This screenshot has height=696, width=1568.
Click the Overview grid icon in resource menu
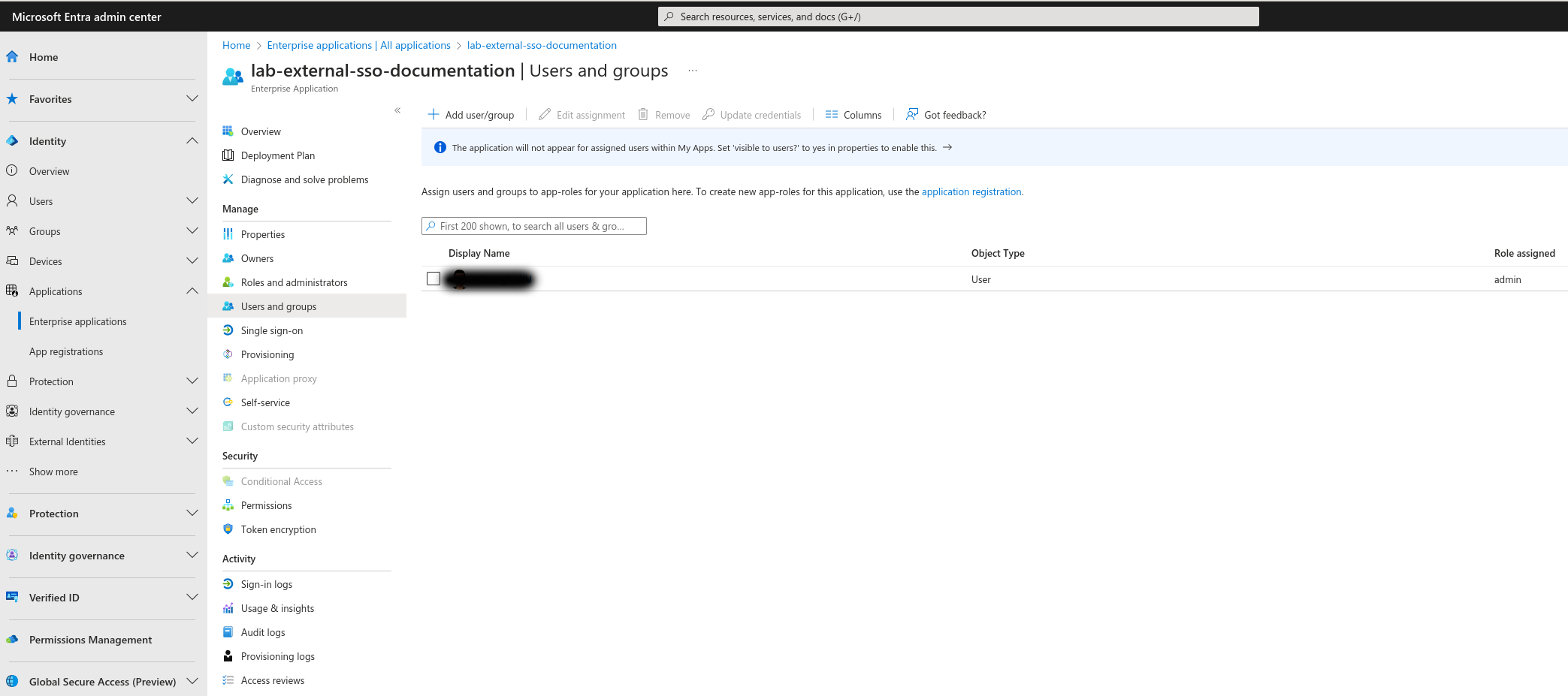coord(228,131)
